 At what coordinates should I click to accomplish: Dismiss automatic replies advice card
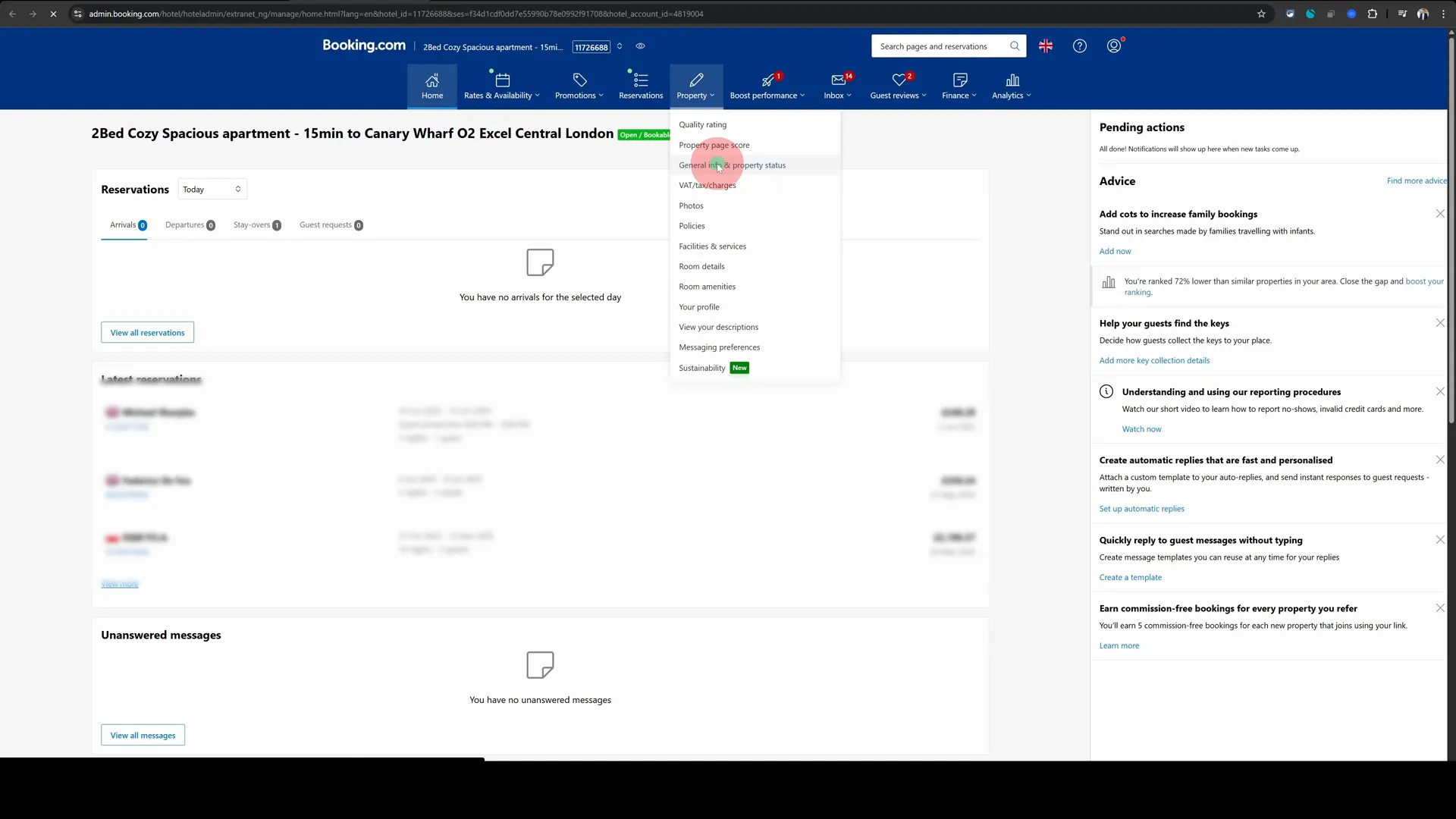tap(1440, 460)
